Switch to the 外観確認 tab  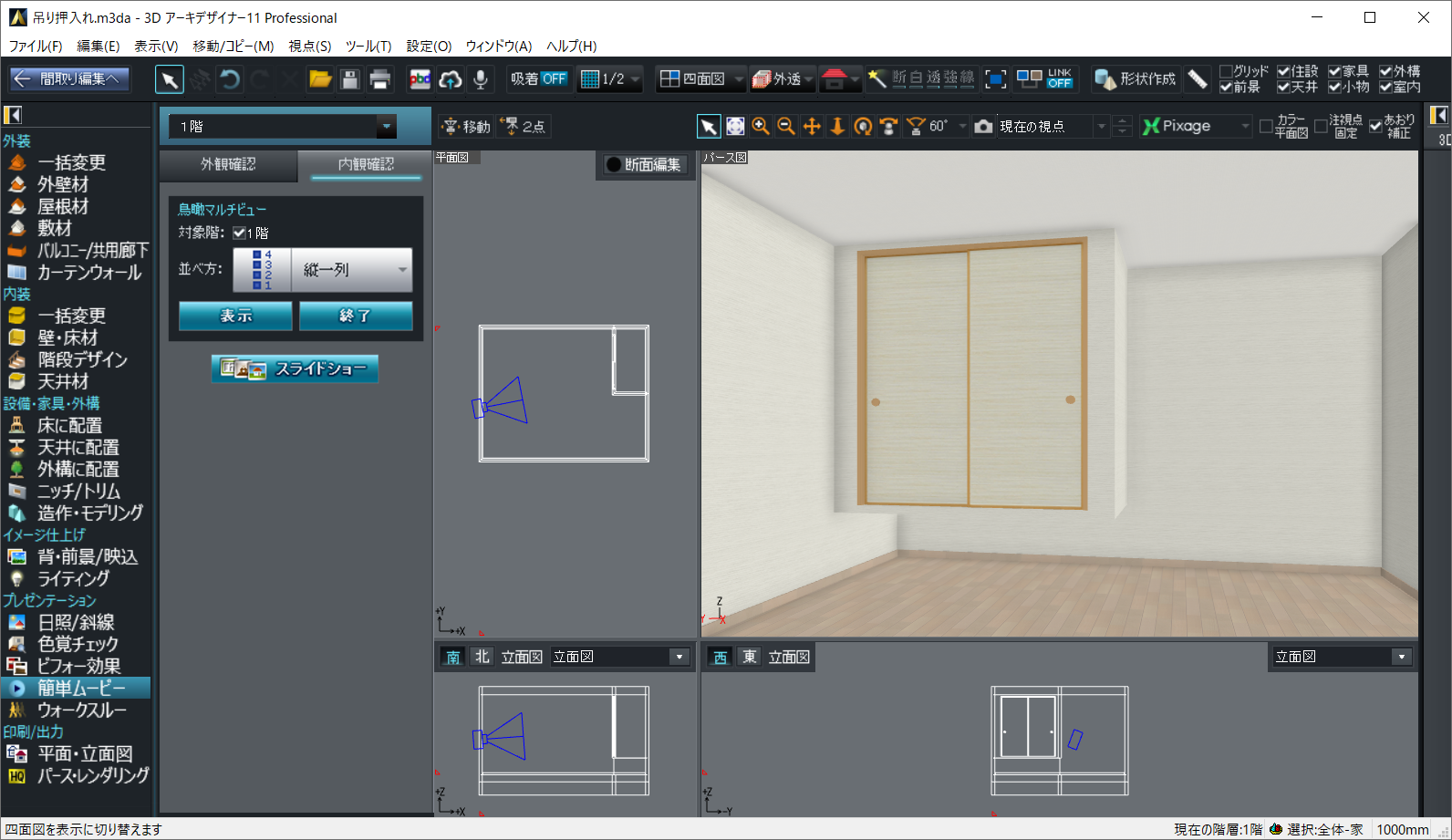(228, 164)
